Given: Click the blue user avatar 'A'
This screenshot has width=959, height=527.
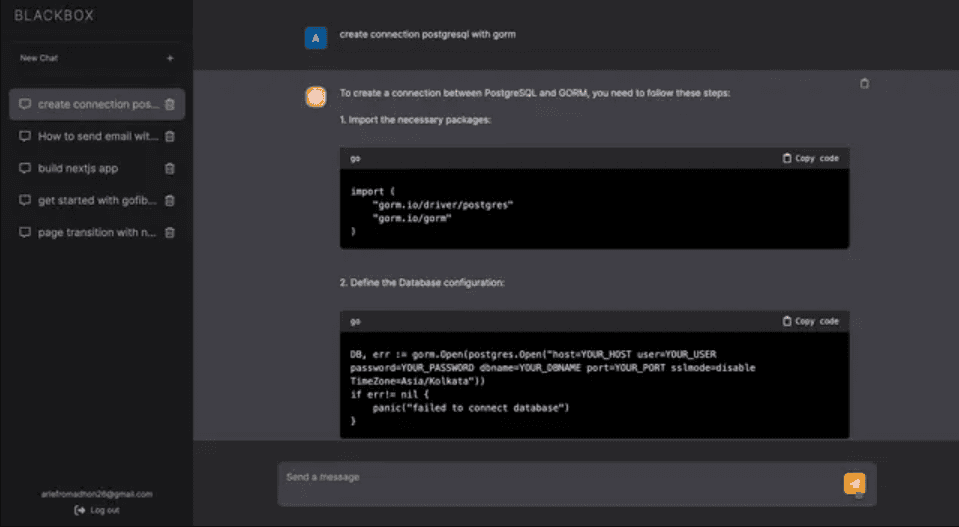Looking at the screenshot, I should coord(316,38).
